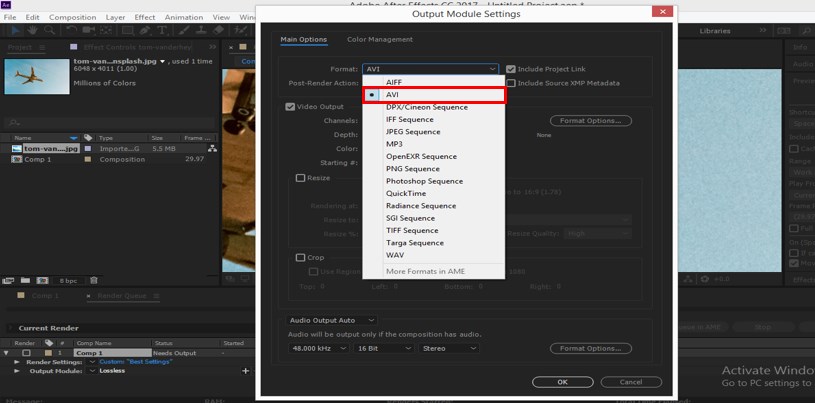
Task: Click the new composition icon in Project panel
Action: (x=43, y=280)
